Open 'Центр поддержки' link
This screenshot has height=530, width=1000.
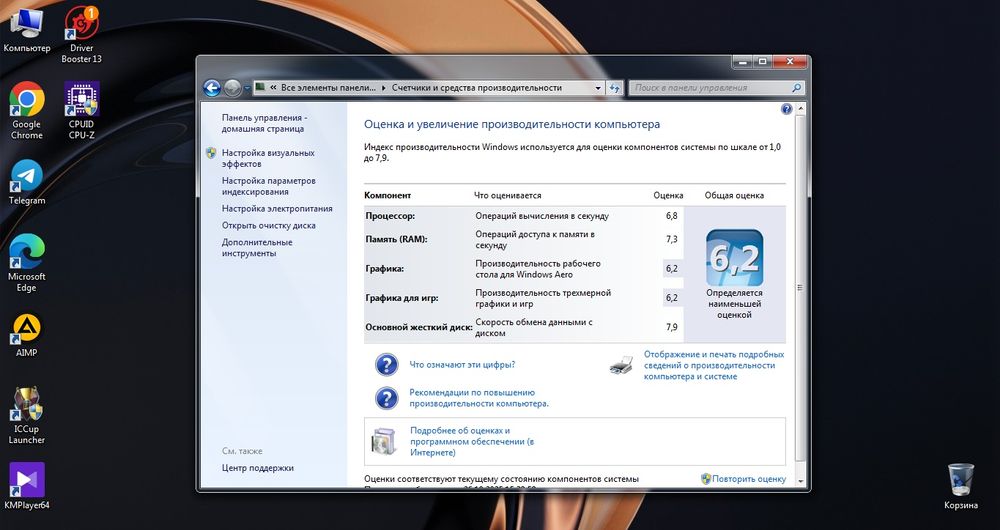(x=258, y=468)
